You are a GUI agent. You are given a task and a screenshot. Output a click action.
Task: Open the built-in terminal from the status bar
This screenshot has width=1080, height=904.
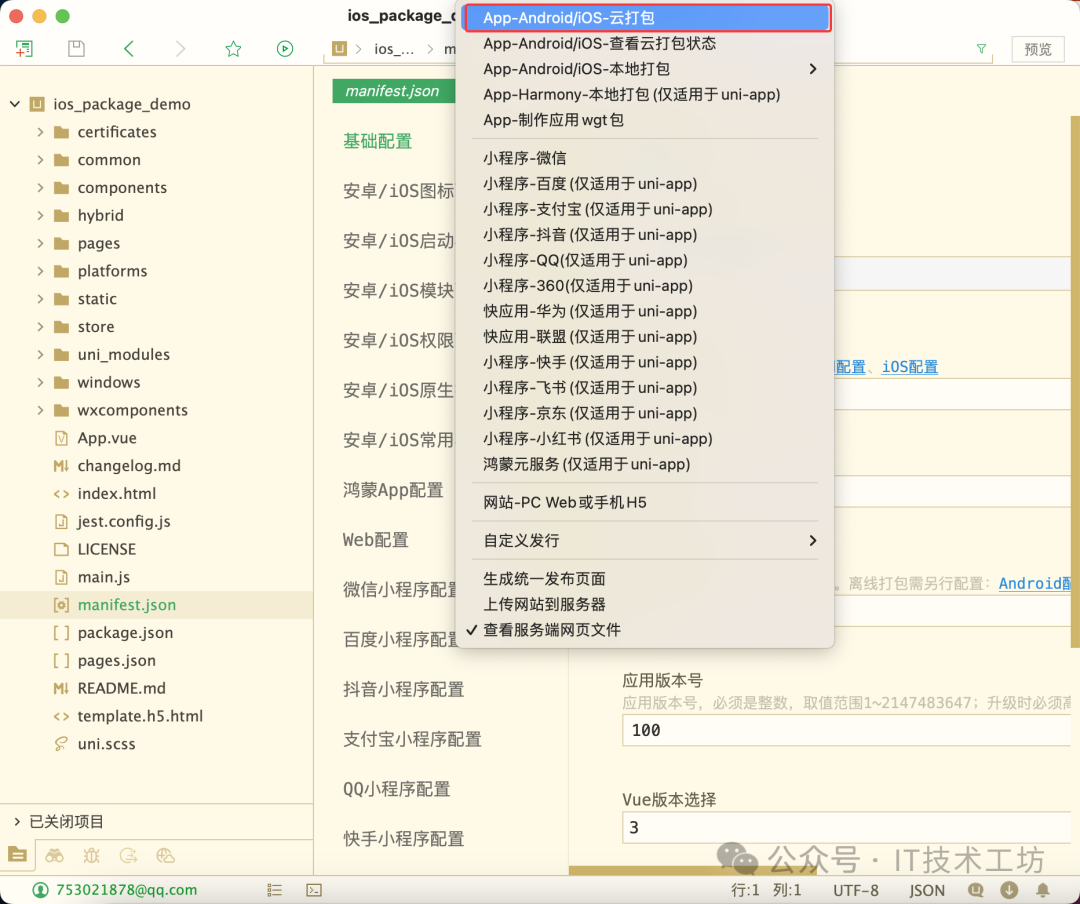point(314,889)
